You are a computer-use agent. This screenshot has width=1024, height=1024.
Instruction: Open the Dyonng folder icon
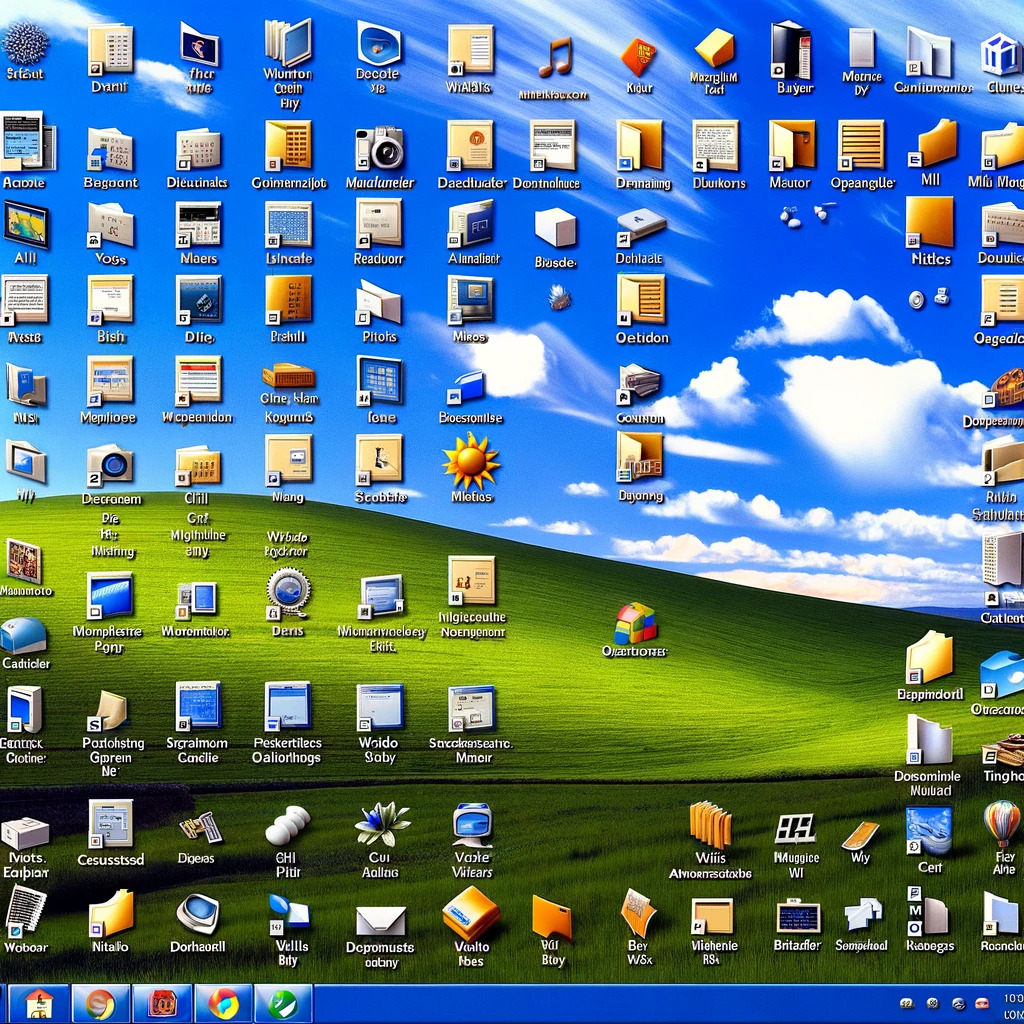[640, 458]
